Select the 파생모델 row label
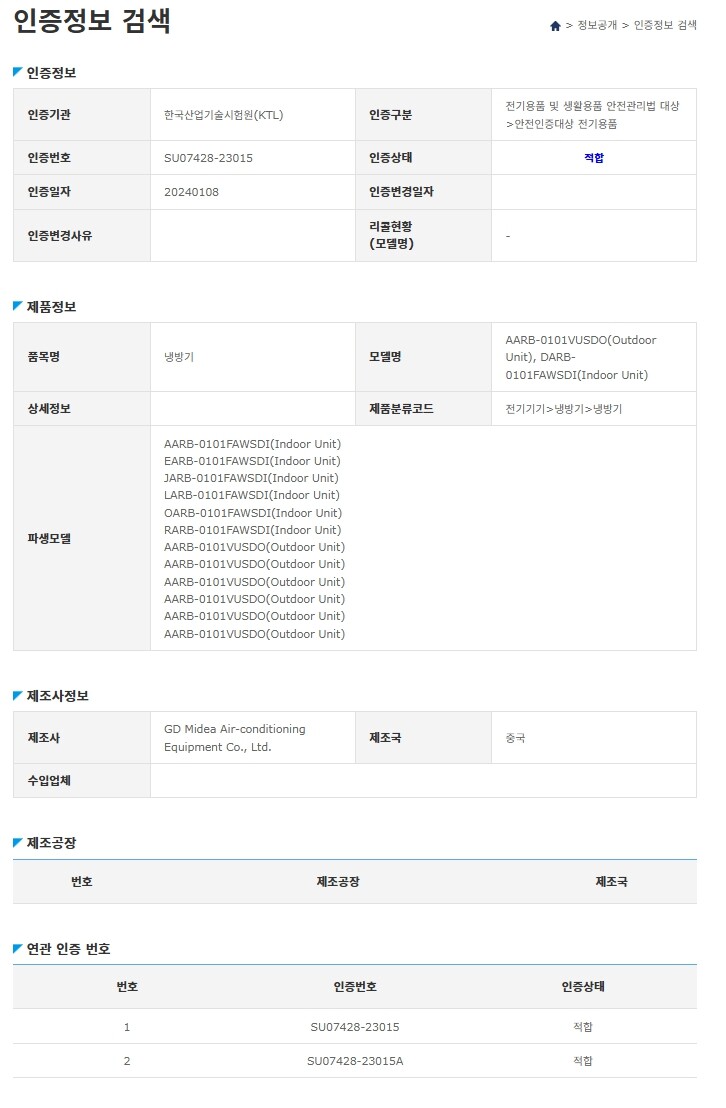726x1108 pixels. (x=49, y=538)
